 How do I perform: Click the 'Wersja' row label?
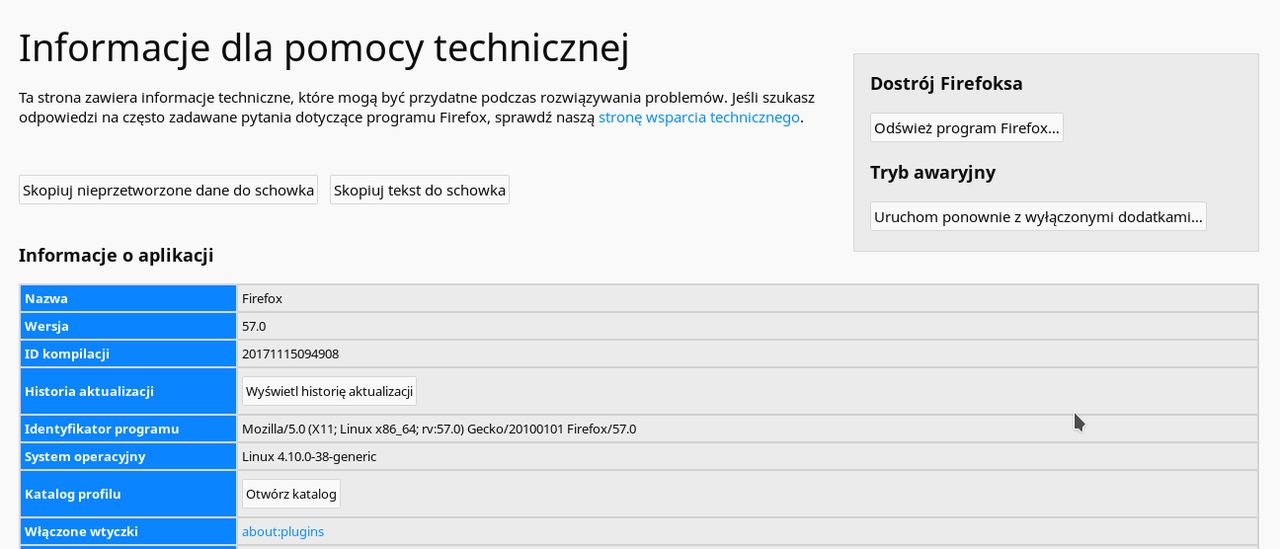coord(128,326)
